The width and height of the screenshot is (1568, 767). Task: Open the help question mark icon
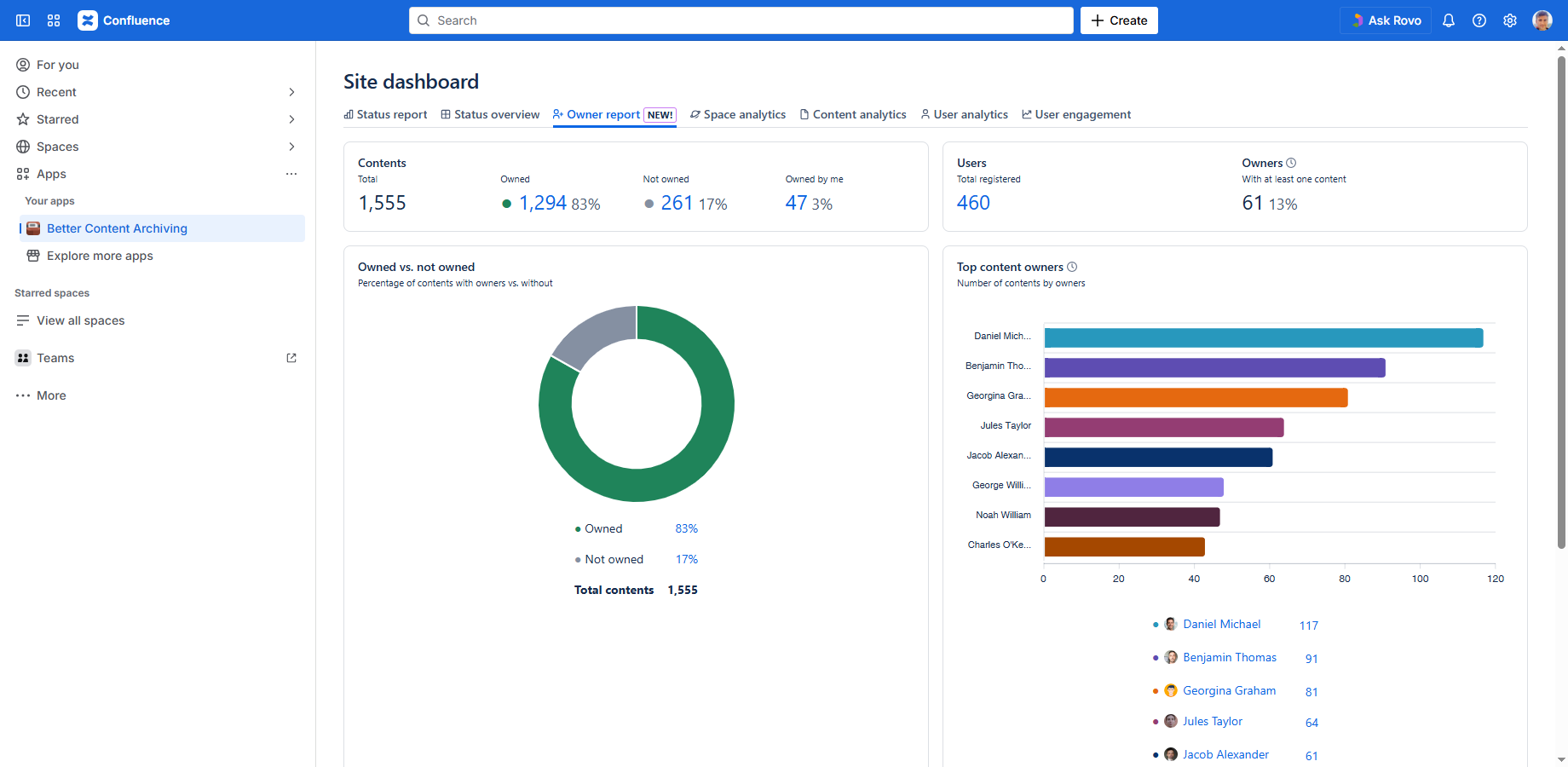1479,20
